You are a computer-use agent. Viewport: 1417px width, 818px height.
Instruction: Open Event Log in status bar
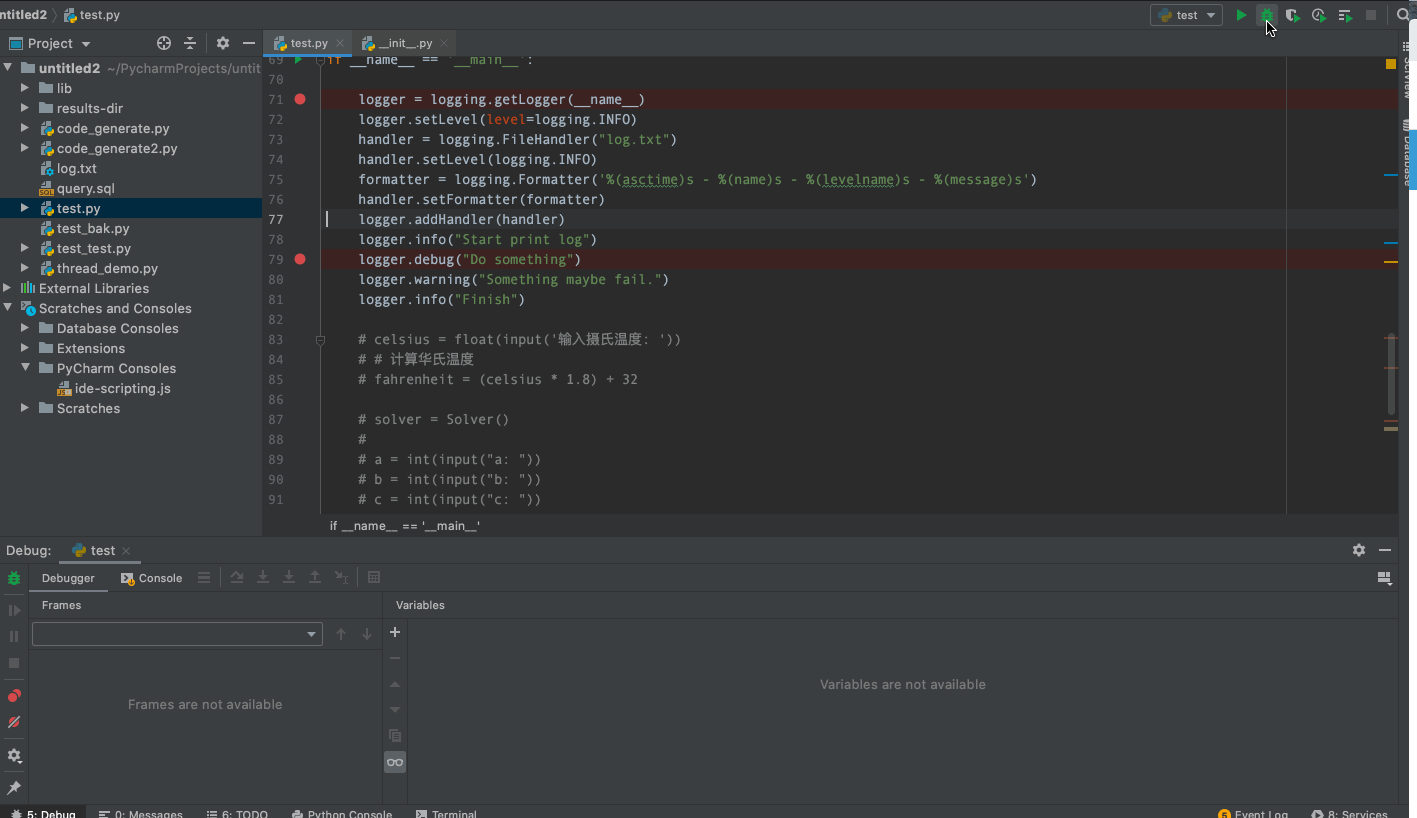(x=1253, y=814)
